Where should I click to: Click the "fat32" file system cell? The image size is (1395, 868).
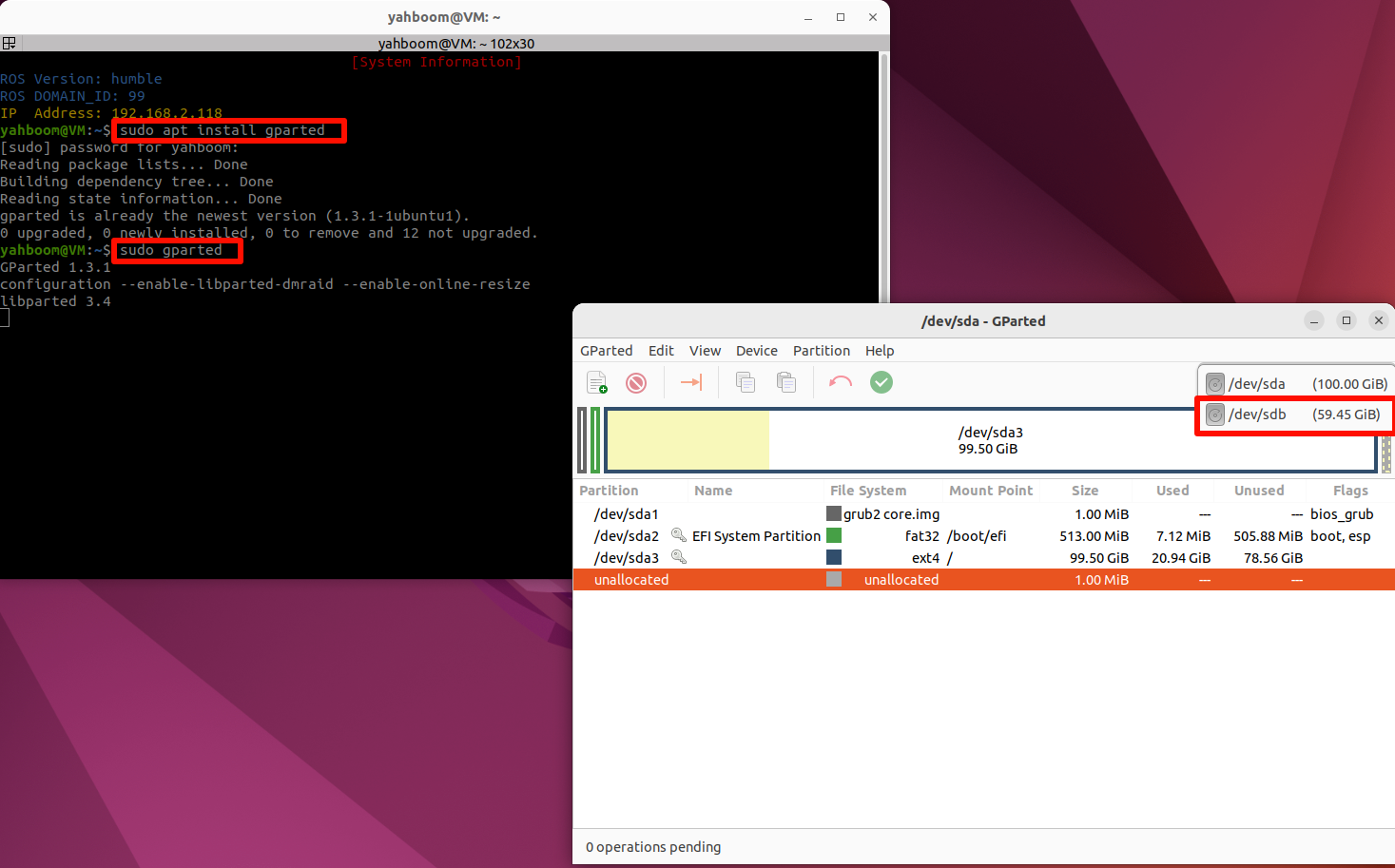click(x=921, y=536)
